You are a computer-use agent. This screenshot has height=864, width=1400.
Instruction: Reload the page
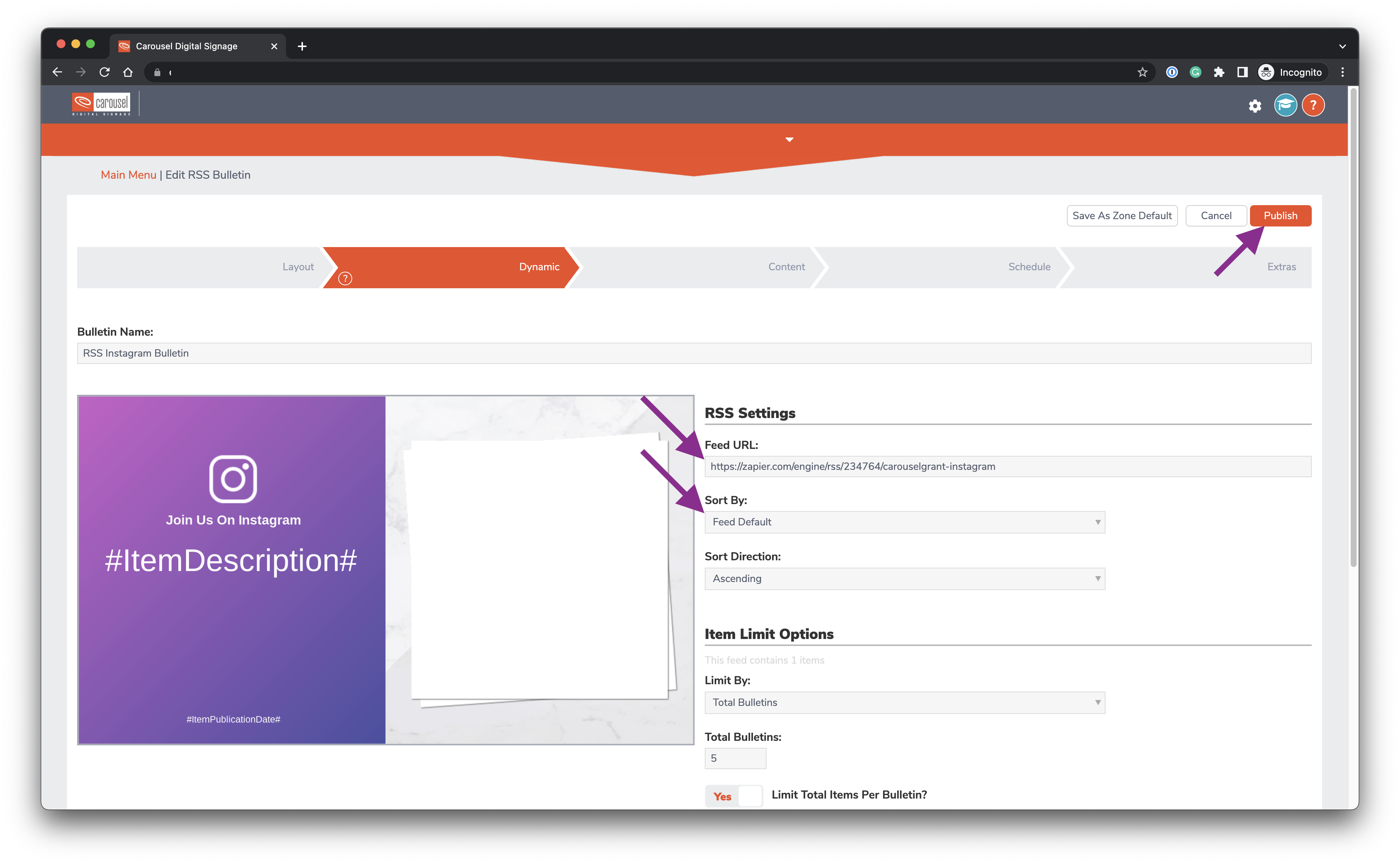tap(104, 72)
